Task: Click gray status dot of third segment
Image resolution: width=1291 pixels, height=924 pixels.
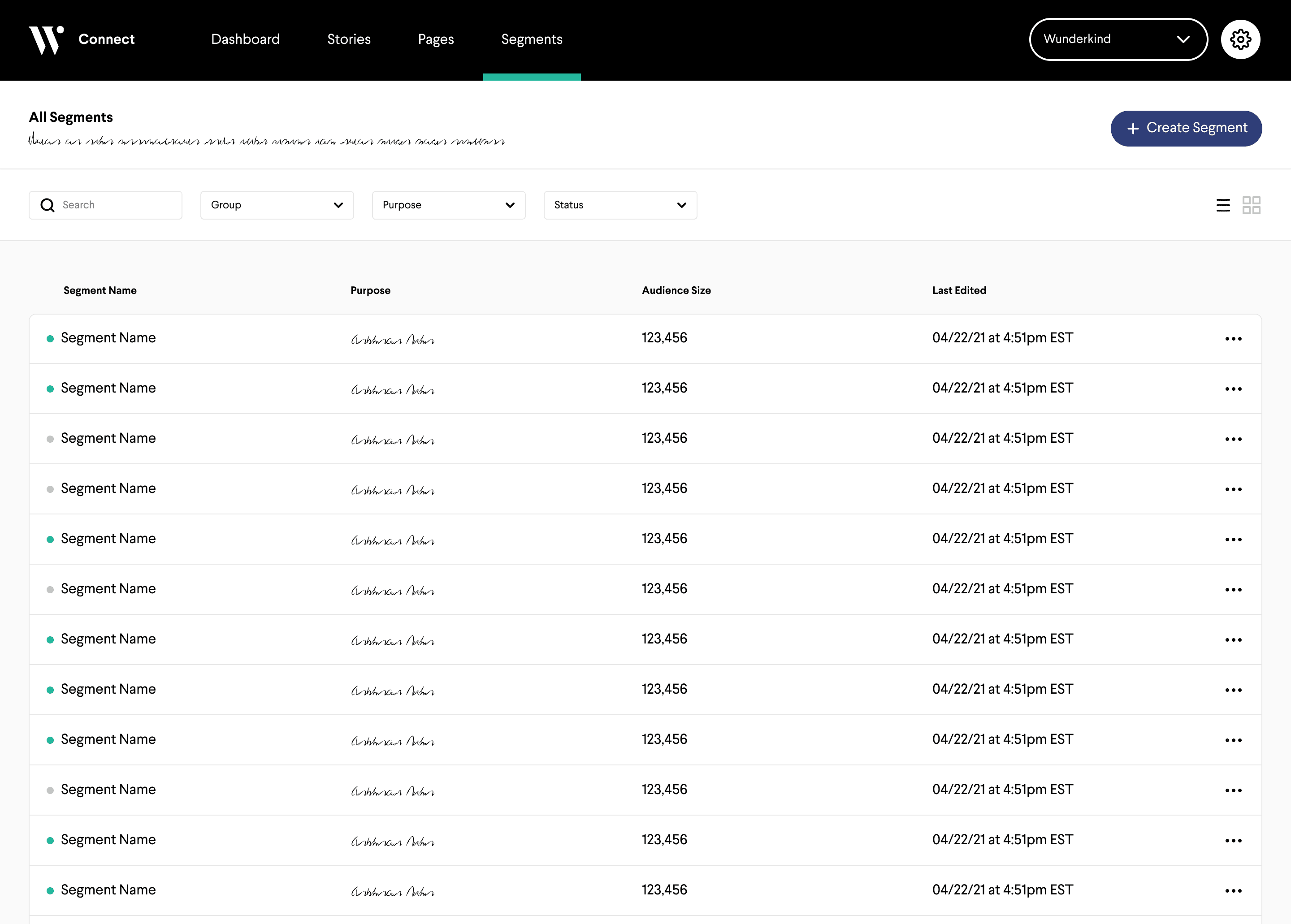Action: pos(50,439)
